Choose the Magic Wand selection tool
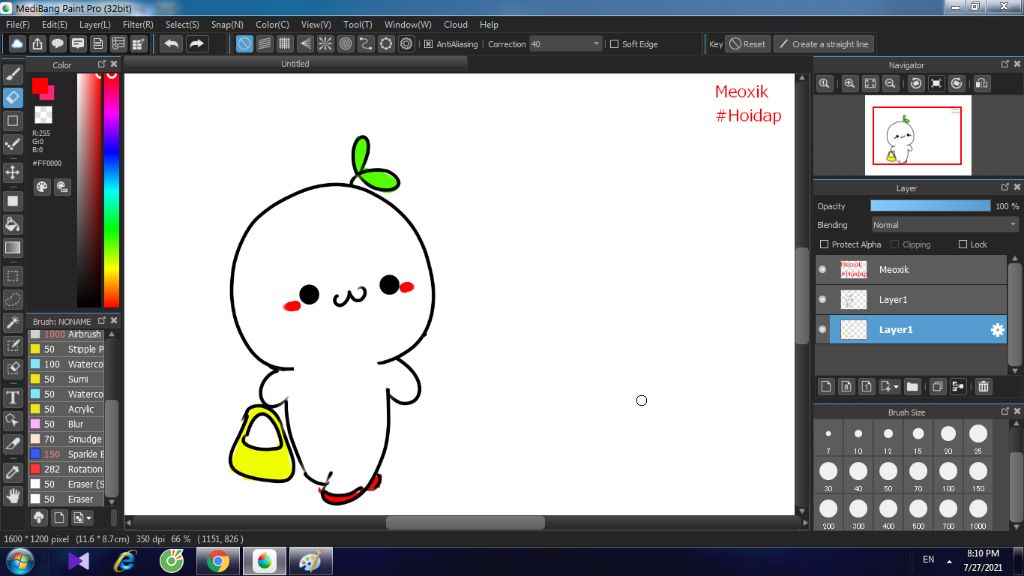The image size is (1024, 576). (13, 322)
